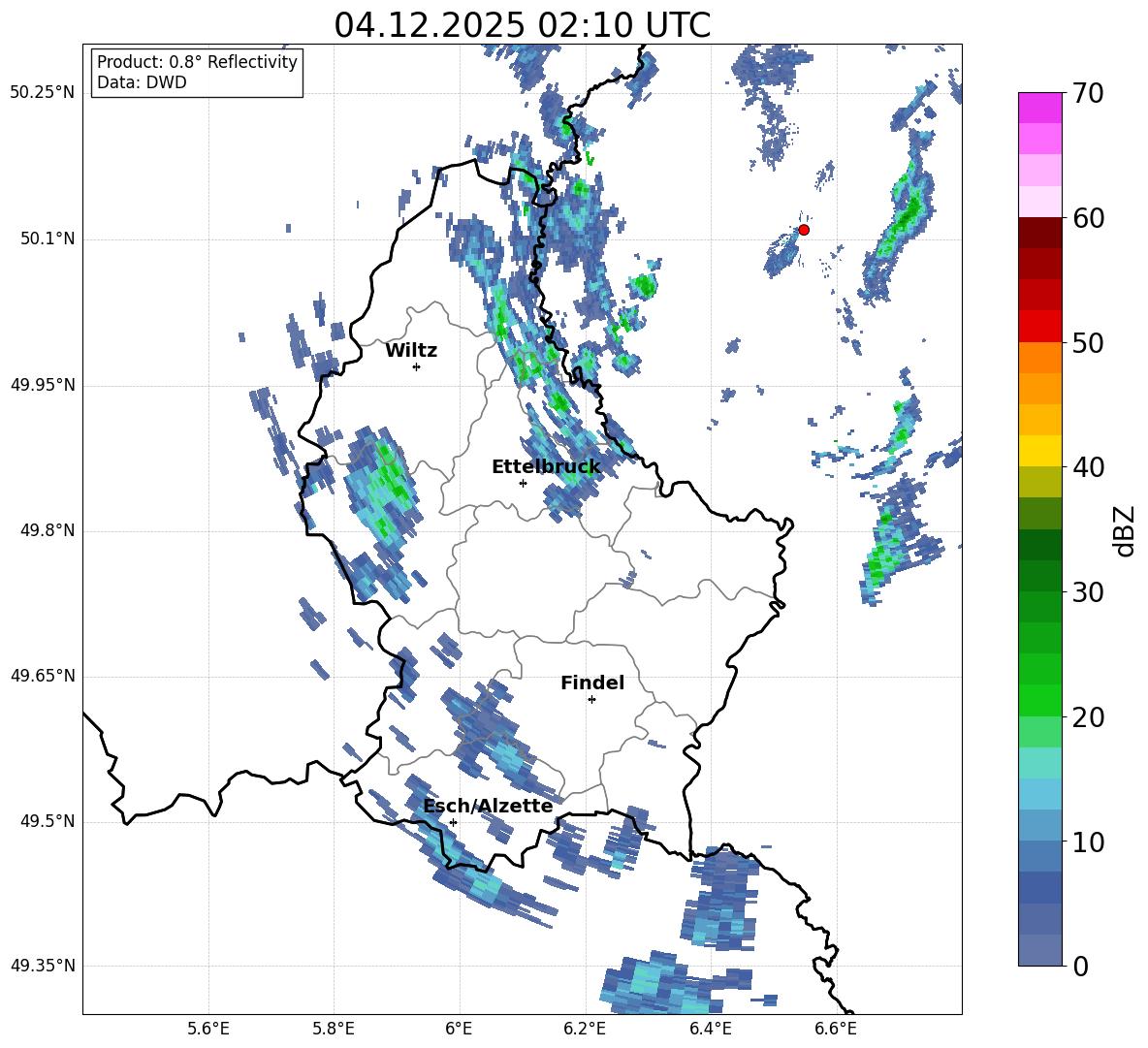
Task: Click the 6.4°E longitude label
Action: [x=710, y=1029]
